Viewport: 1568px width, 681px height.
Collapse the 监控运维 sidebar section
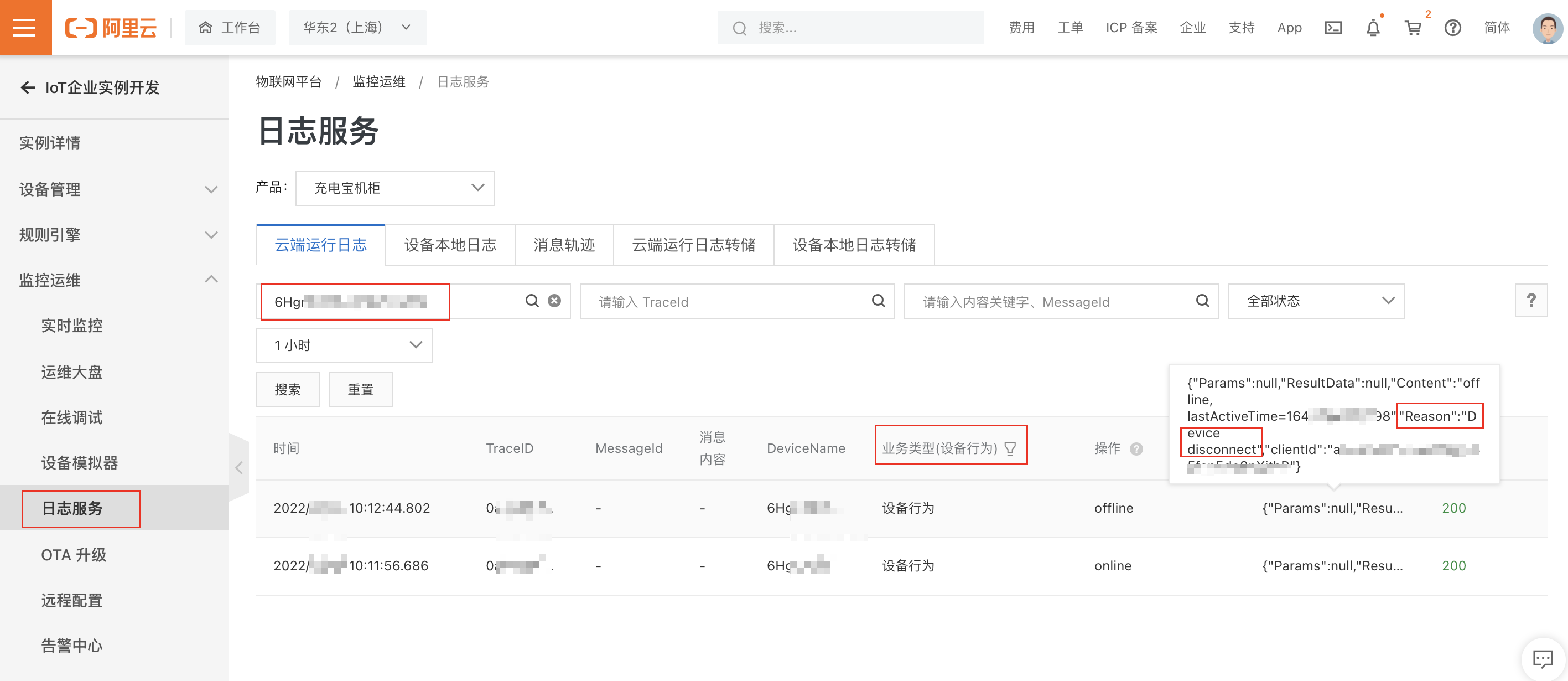click(x=211, y=280)
